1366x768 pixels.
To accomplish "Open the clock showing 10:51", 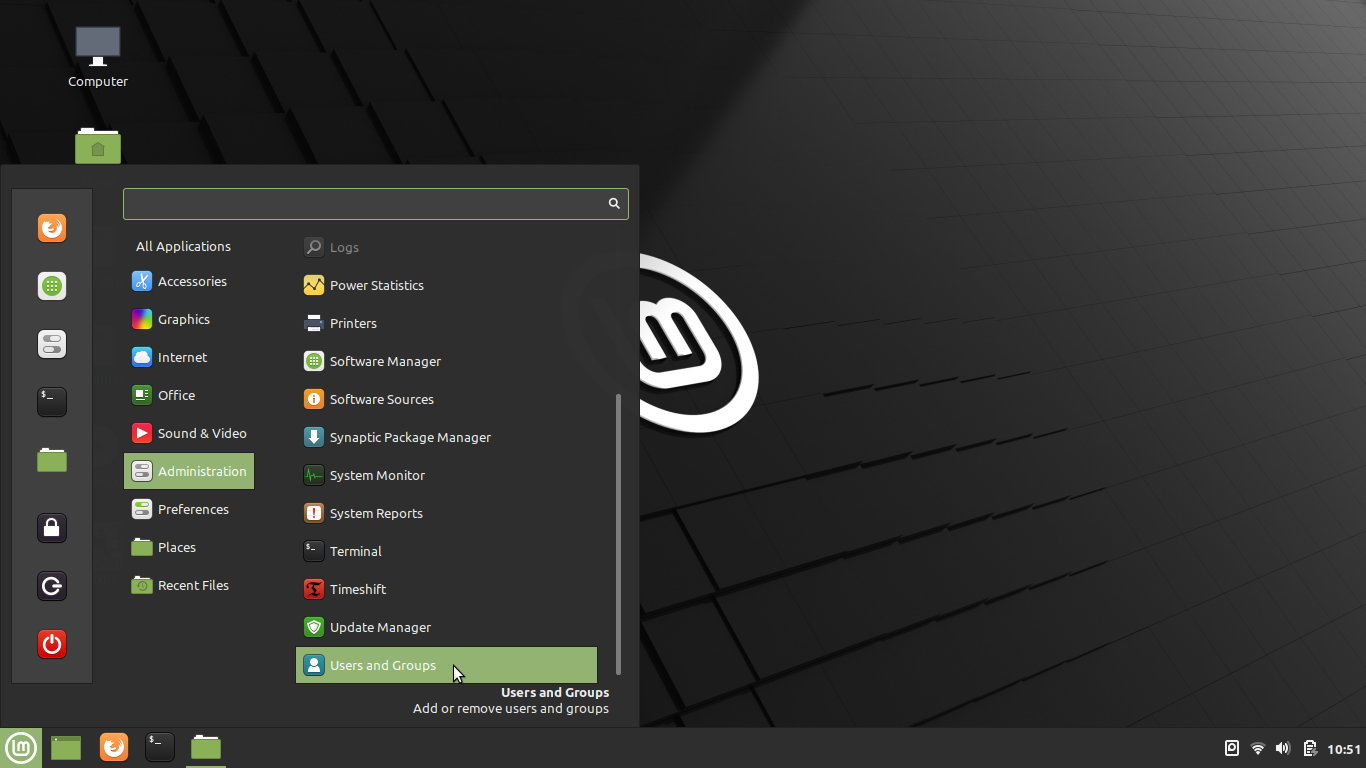I will 1344,749.
